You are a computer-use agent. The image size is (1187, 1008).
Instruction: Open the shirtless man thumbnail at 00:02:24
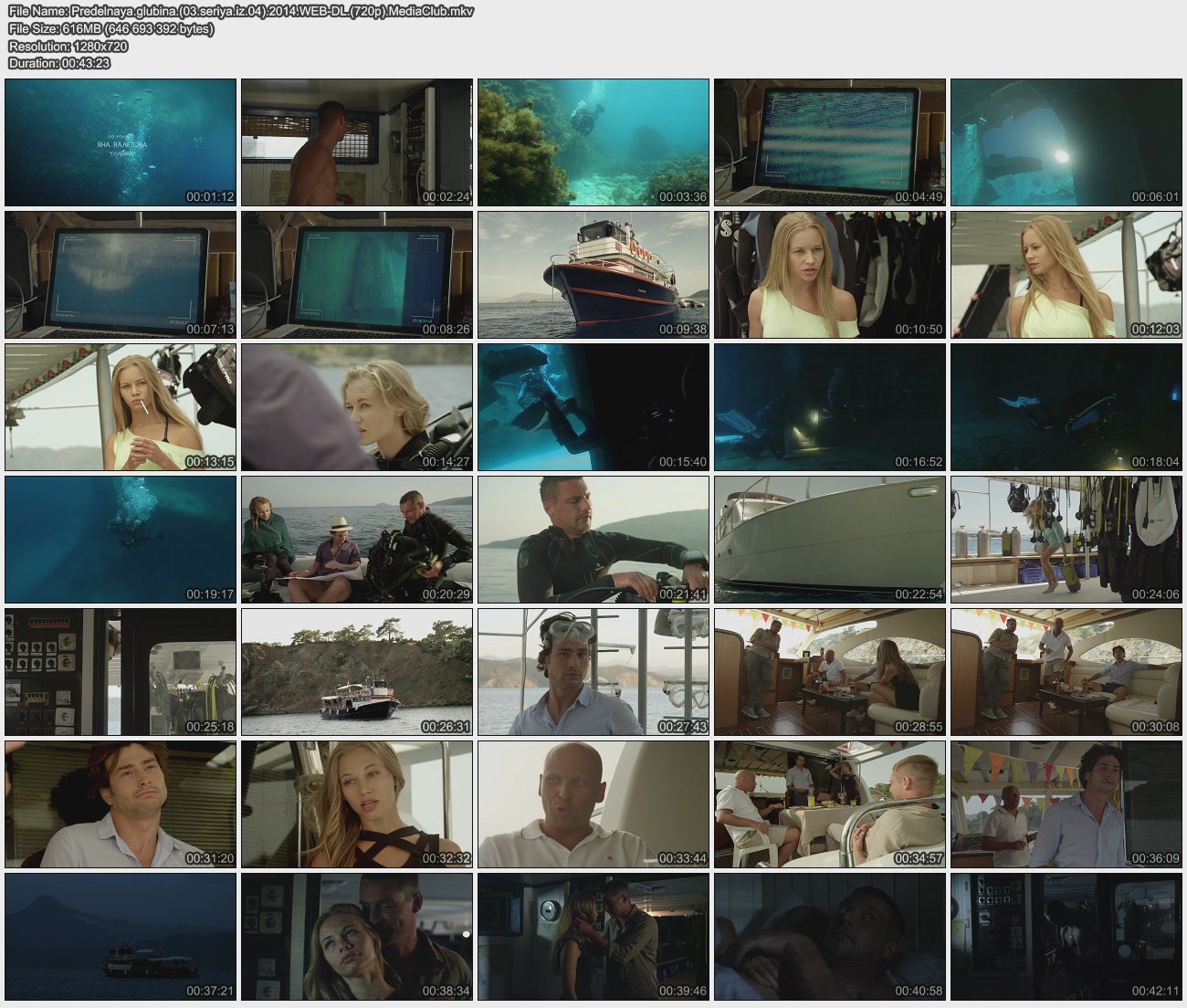tap(357, 142)
